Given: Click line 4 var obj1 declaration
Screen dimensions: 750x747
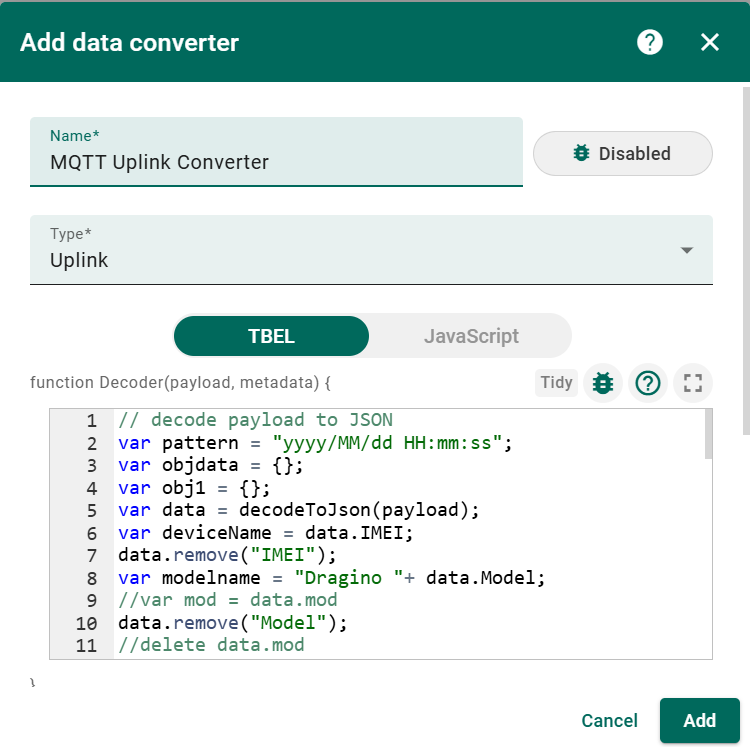Looking at the screenshot, I should click(x=194, y=488).
